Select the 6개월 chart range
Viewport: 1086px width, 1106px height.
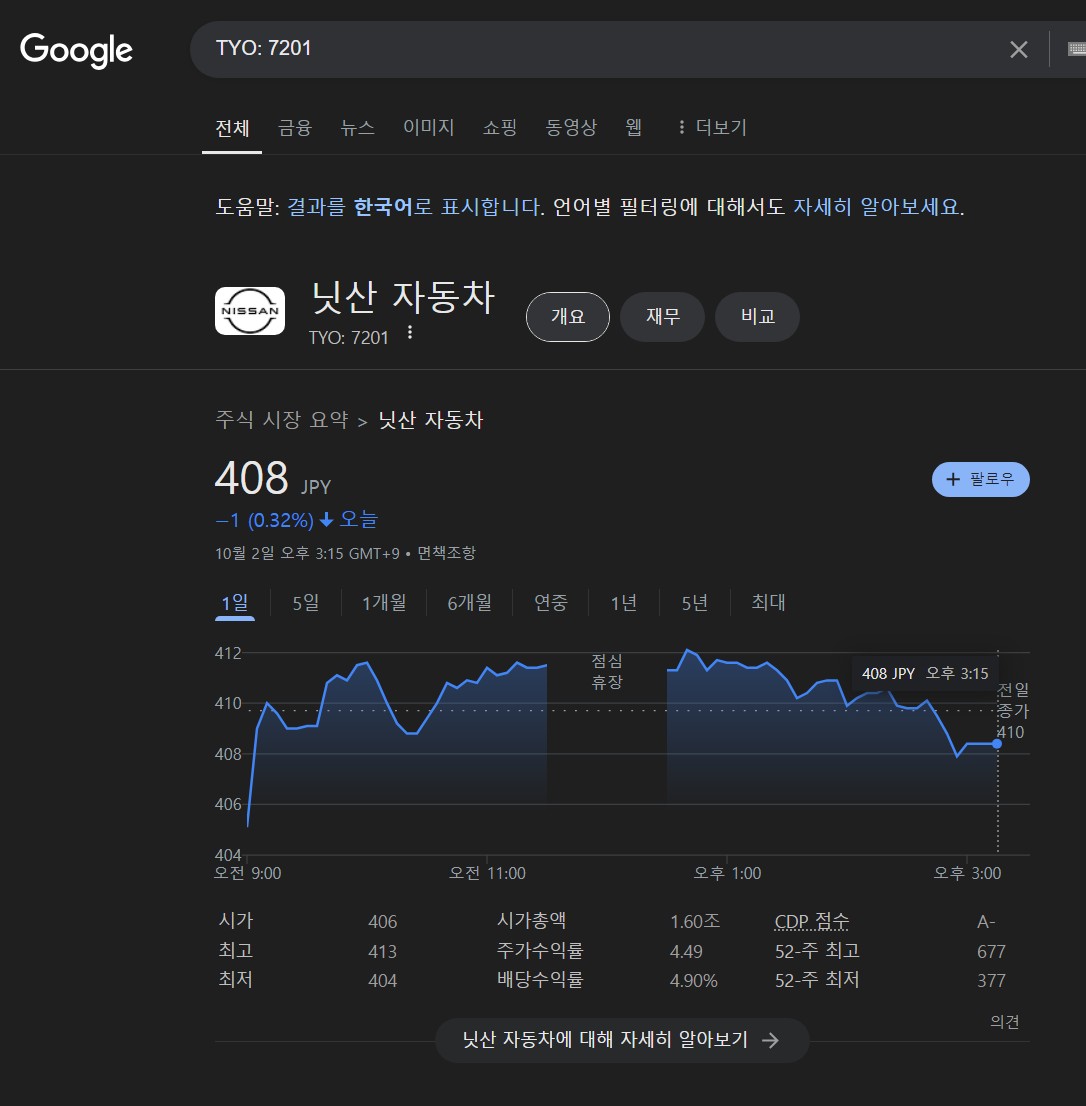click(x=470, y=603)
